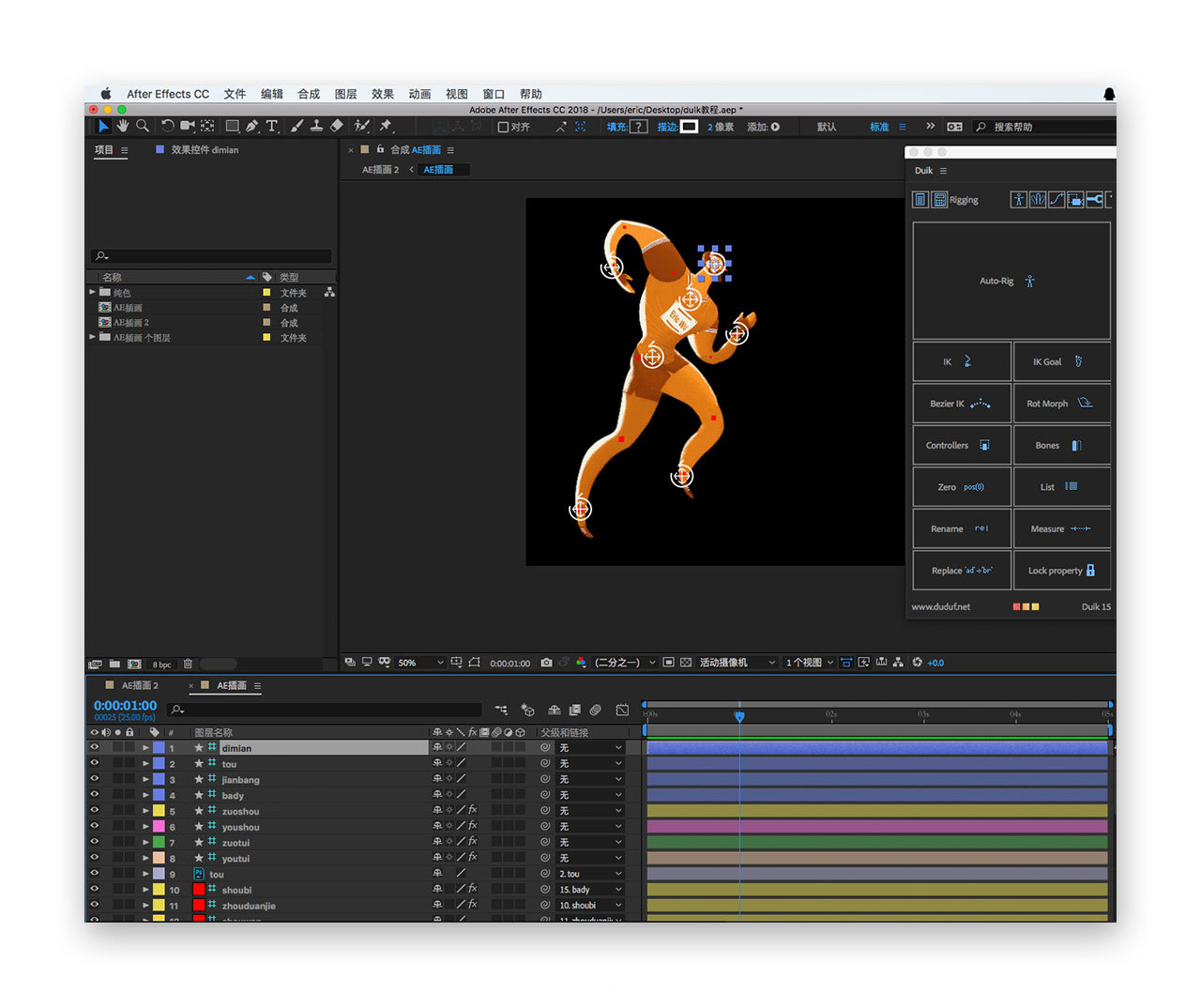Click the Duik animation curve icon

[x=1057, y=200]
